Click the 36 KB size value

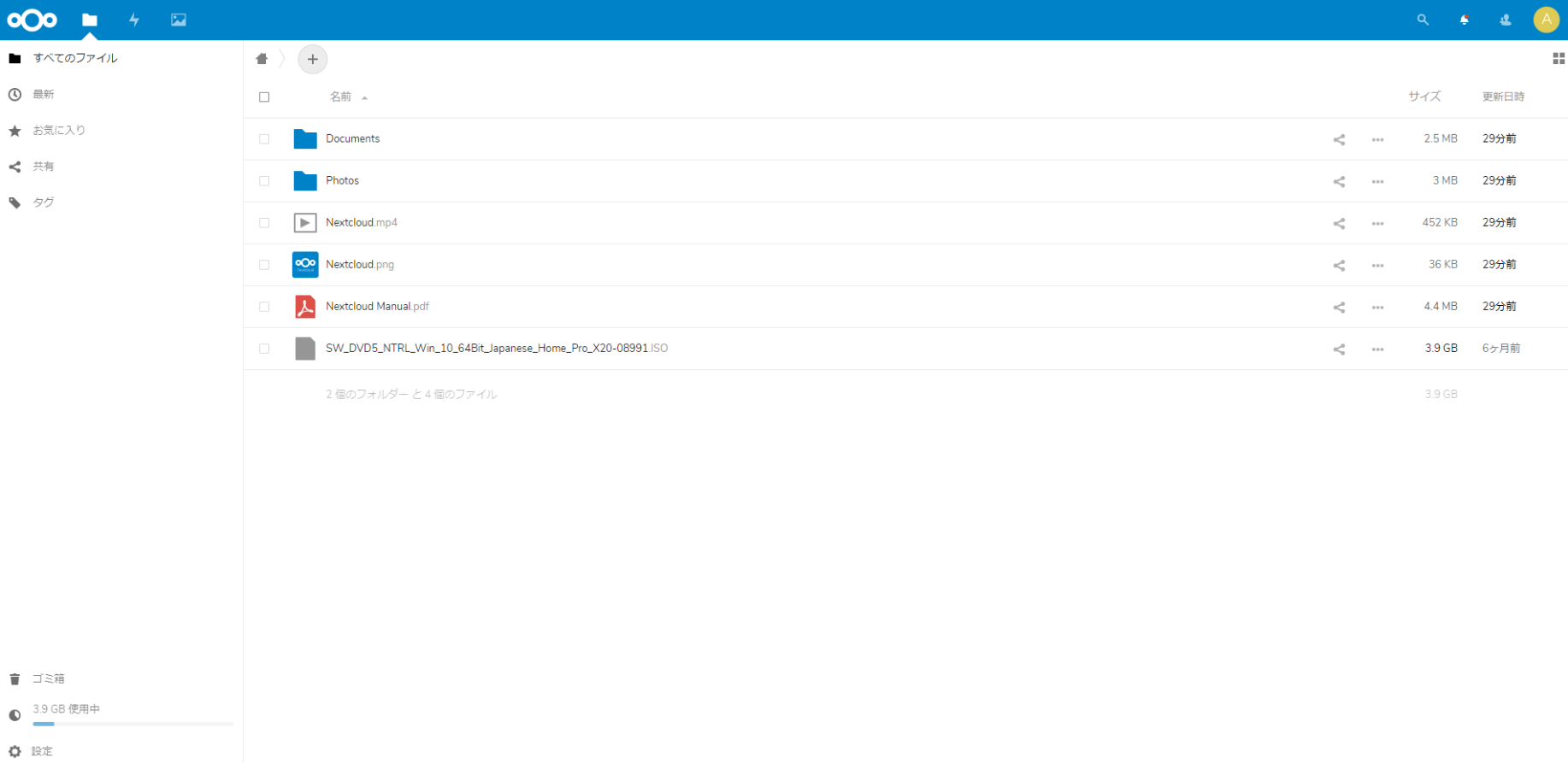(1443, 264)
